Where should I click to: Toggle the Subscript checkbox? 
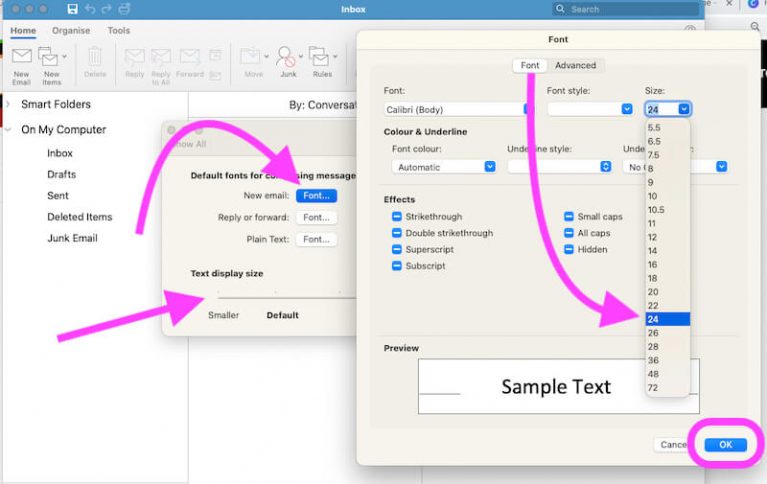[x=397, y=266]
